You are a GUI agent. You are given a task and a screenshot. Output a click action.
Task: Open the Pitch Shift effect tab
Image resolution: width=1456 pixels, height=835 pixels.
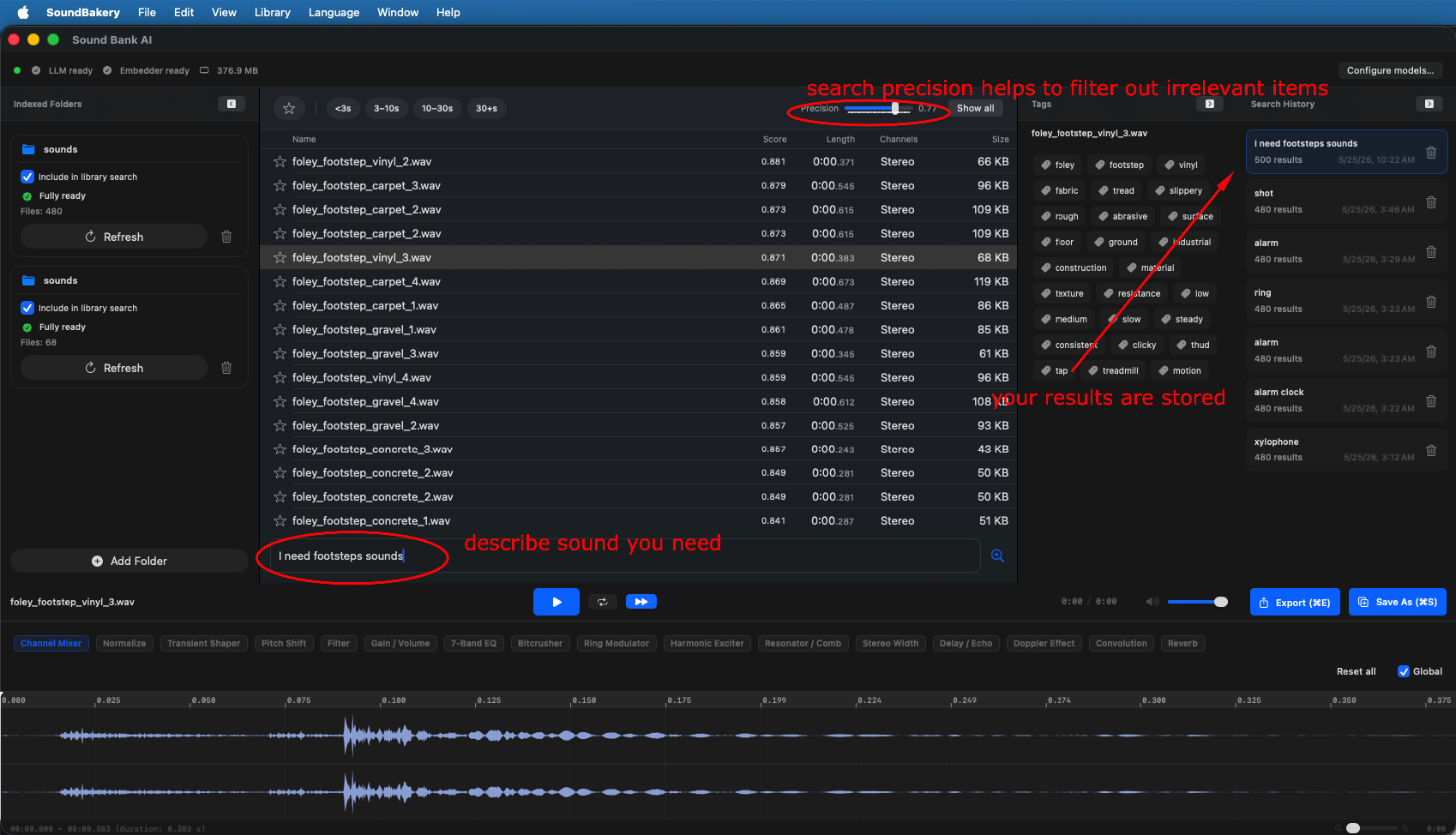[284, 643]
